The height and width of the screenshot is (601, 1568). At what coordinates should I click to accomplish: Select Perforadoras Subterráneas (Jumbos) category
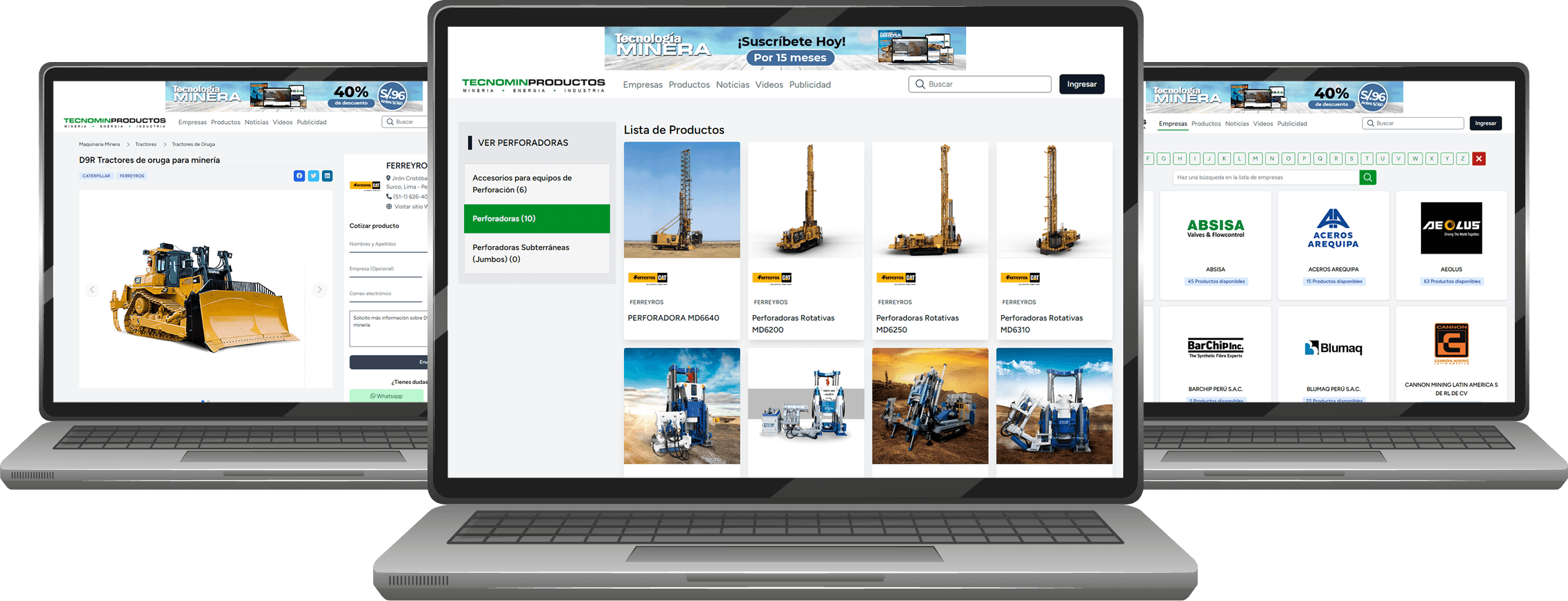click(x=537, y=253)
